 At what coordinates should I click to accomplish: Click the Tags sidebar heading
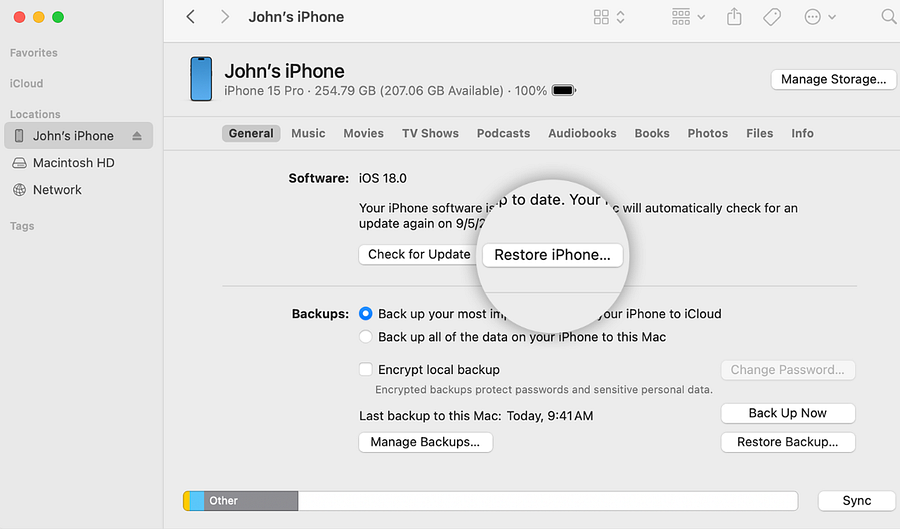coord(22,226)
